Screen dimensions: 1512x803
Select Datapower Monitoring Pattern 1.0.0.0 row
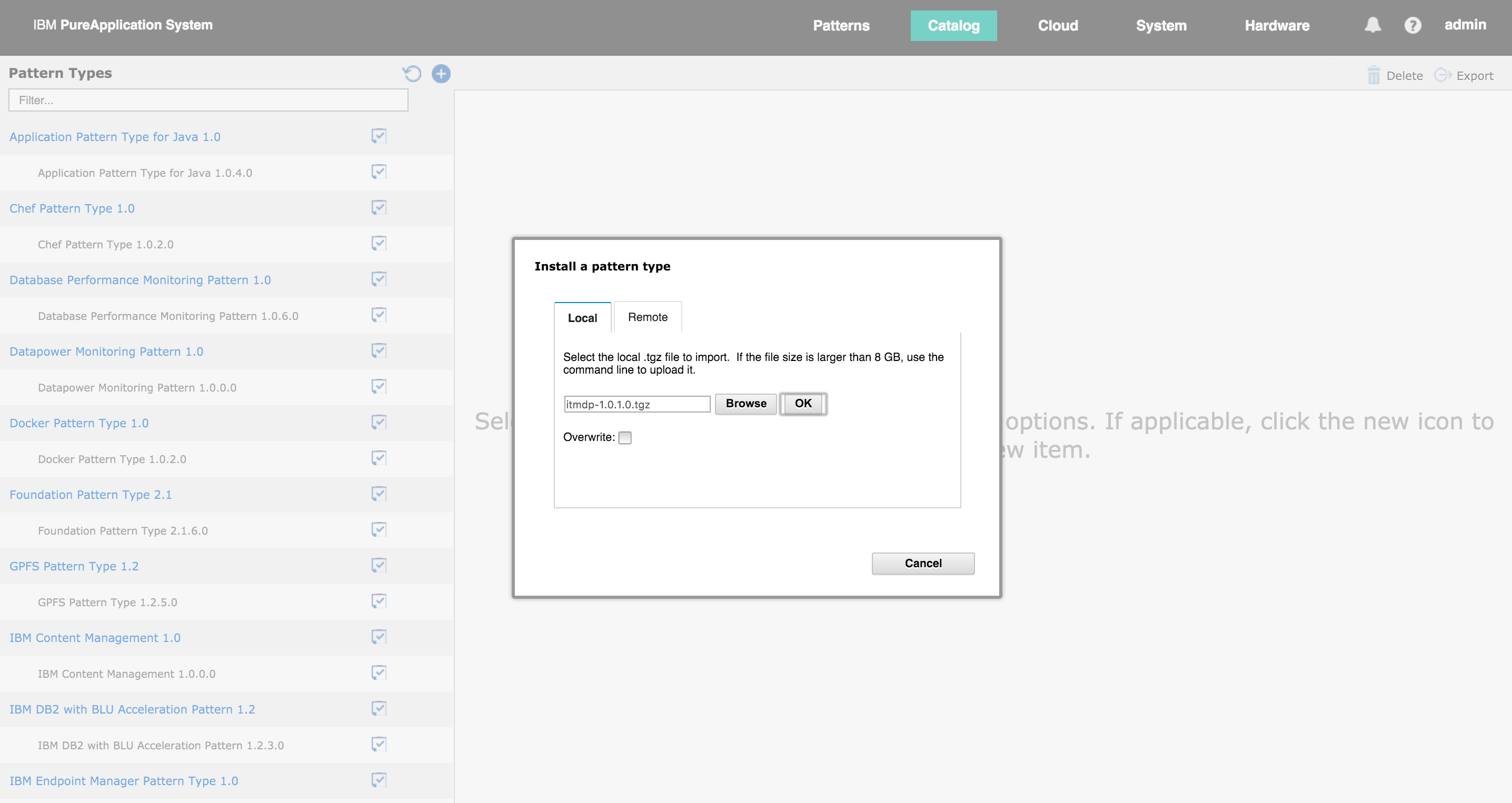coord(226,387)
